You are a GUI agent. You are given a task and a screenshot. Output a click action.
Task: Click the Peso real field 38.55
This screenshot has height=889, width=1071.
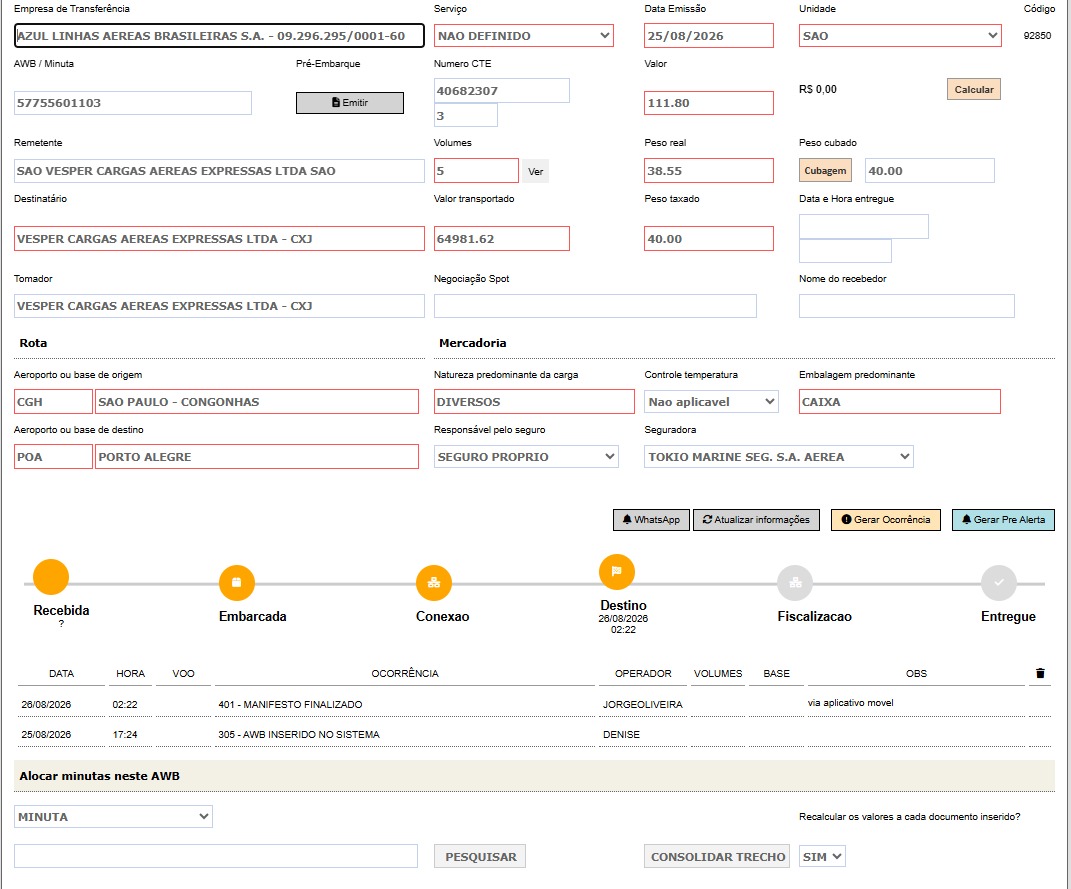click(x=709, y=171)
